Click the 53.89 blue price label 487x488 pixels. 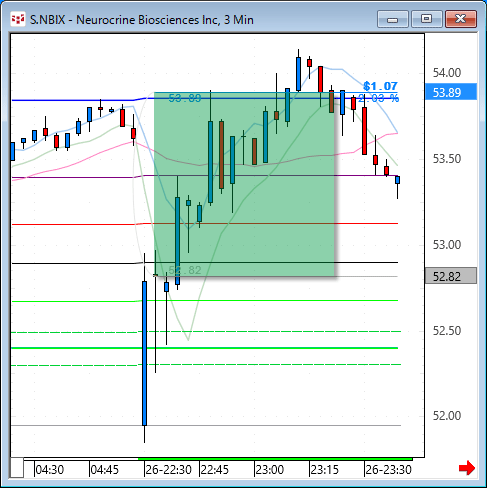point(451,92)
